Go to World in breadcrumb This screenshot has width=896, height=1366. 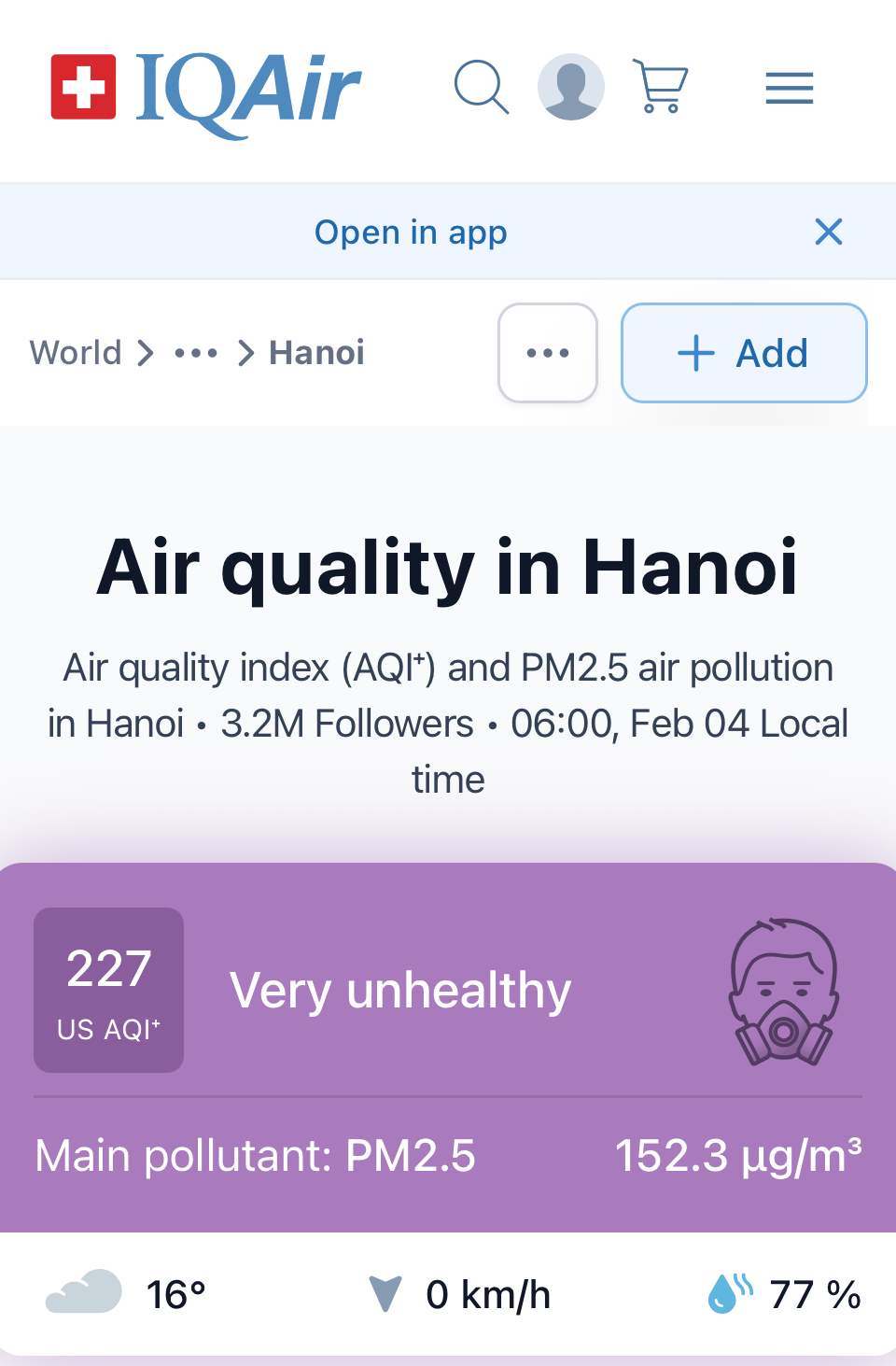tap(76, 353)
